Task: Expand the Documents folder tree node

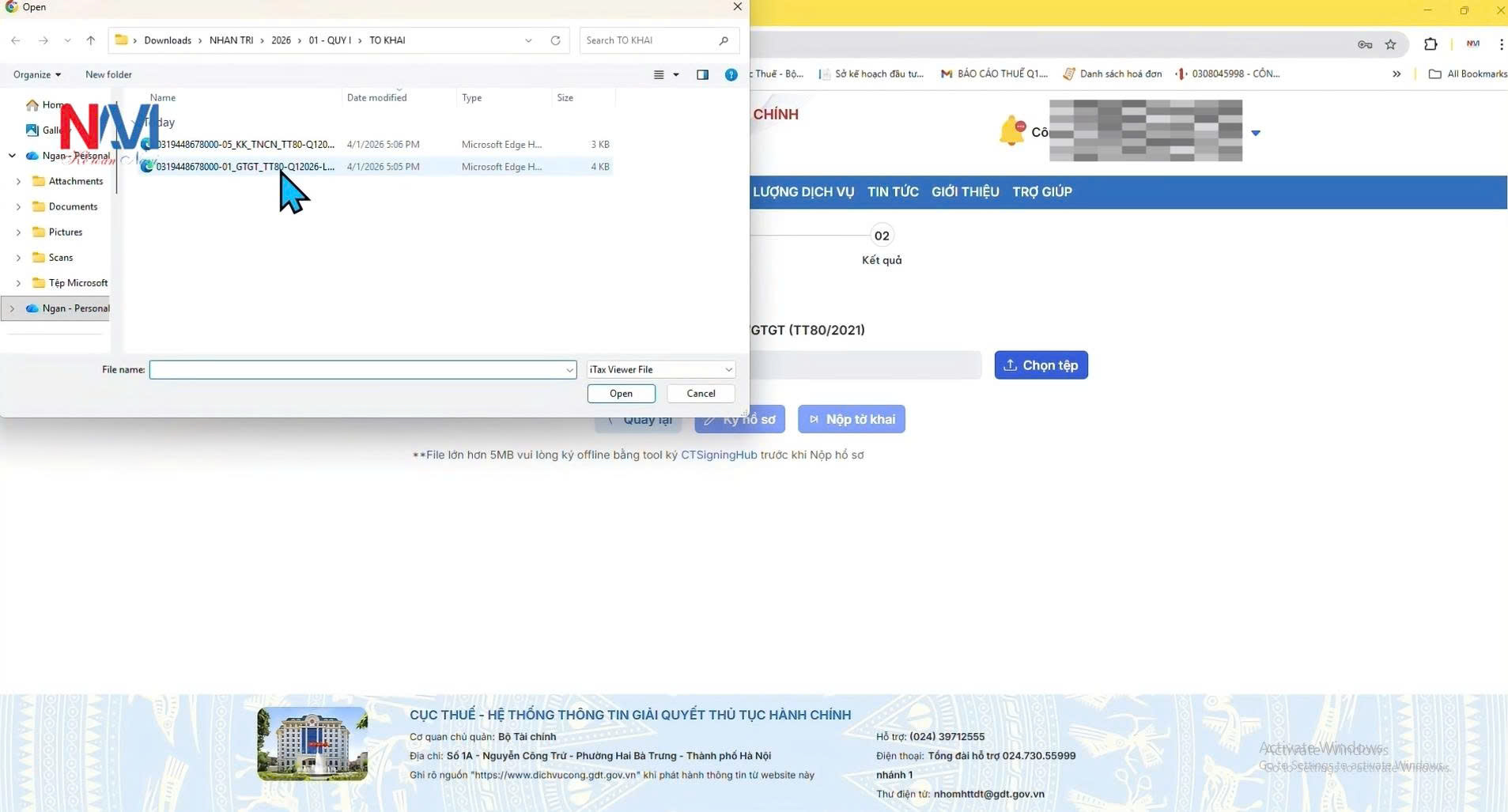Action: [x=18, y=207]
